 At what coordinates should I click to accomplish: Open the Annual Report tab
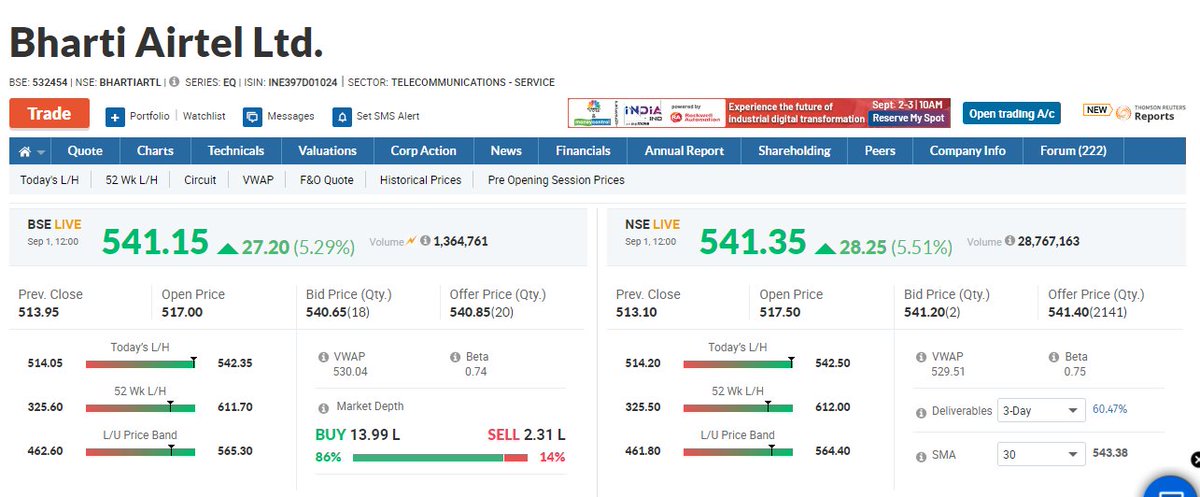click(683, 151)
